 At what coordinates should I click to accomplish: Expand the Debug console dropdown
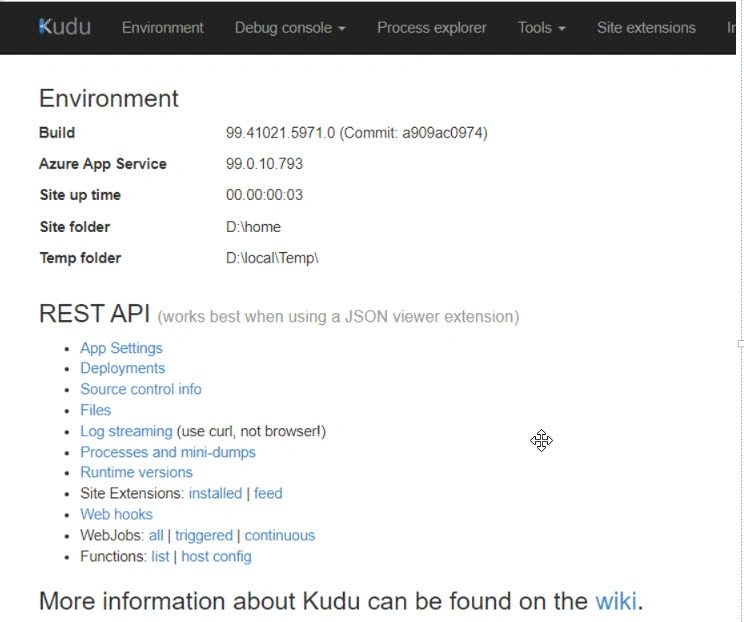290,28
